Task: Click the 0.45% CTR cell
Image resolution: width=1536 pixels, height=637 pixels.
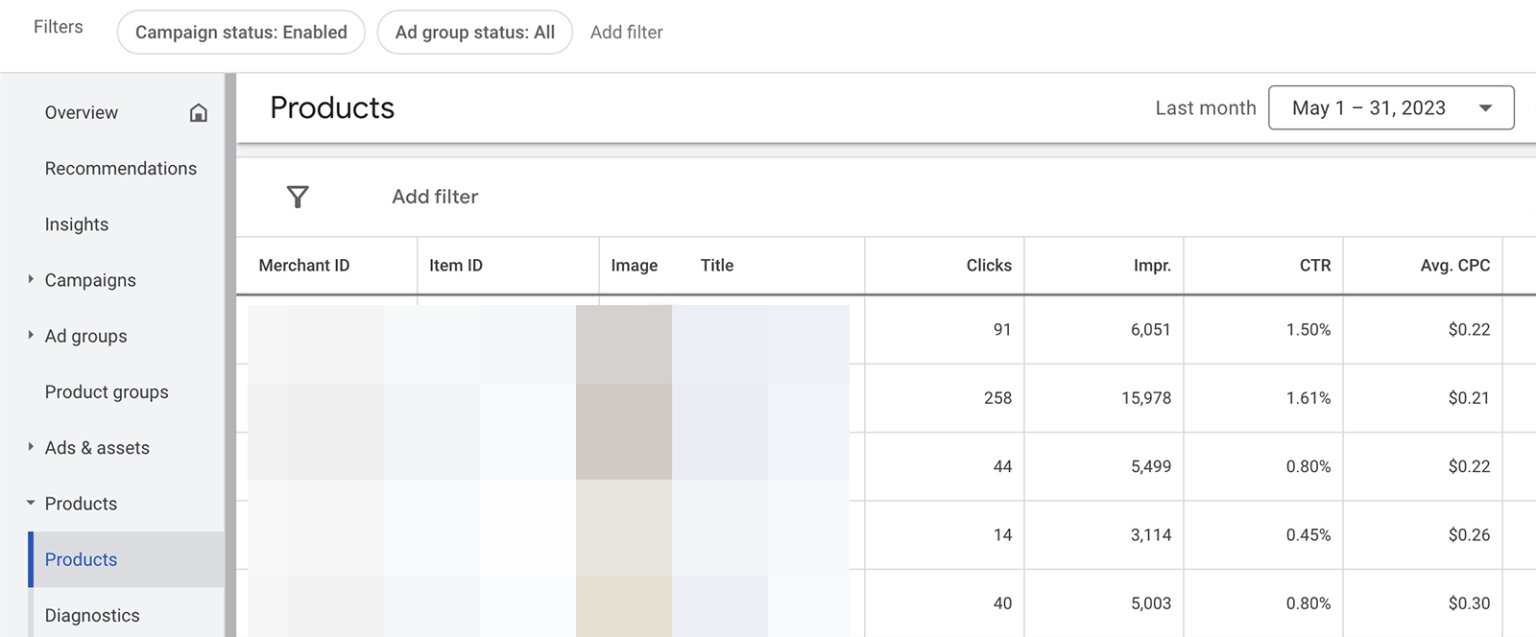Action: pyautogui.click(x=1264, y=535)
